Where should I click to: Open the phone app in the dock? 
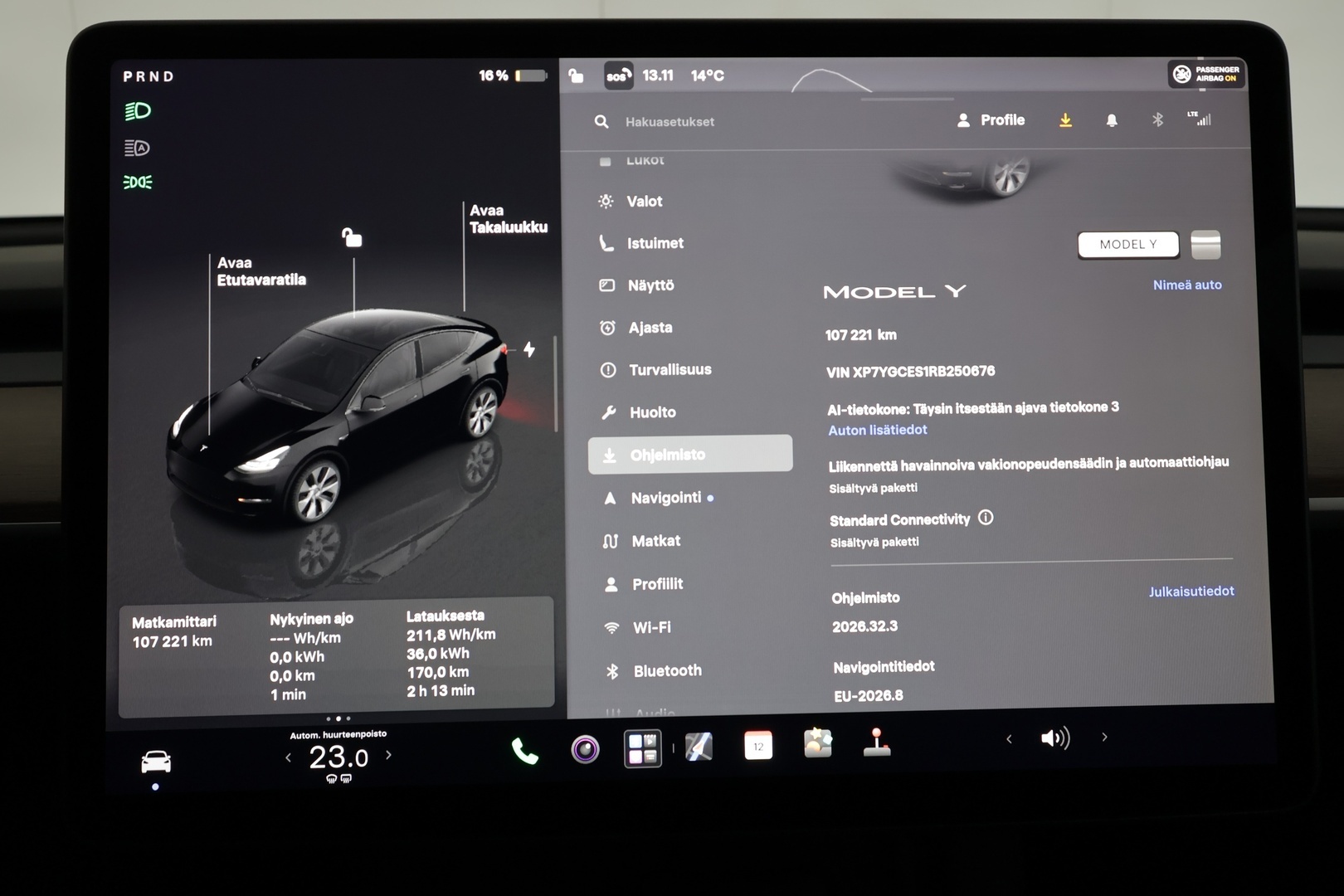524,751
